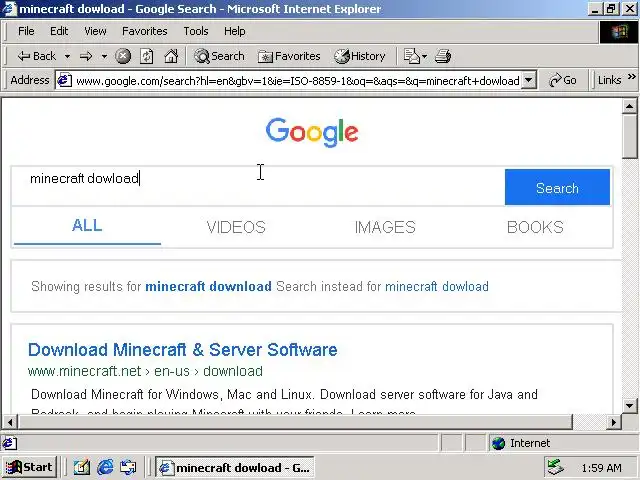
Task: Click the 1:59 AM clock
Action: tap(602, 468)
